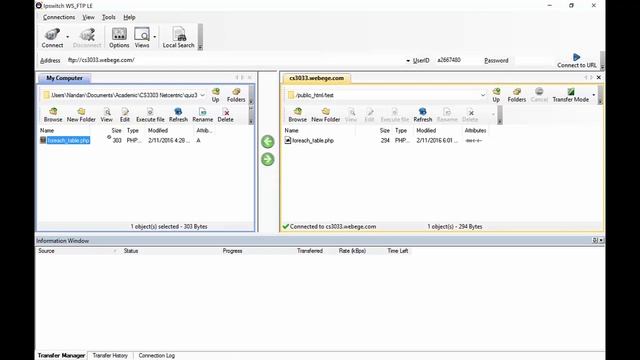Open the Tools menu
This screenshot has height=360, width=640.
click(109, 17)
